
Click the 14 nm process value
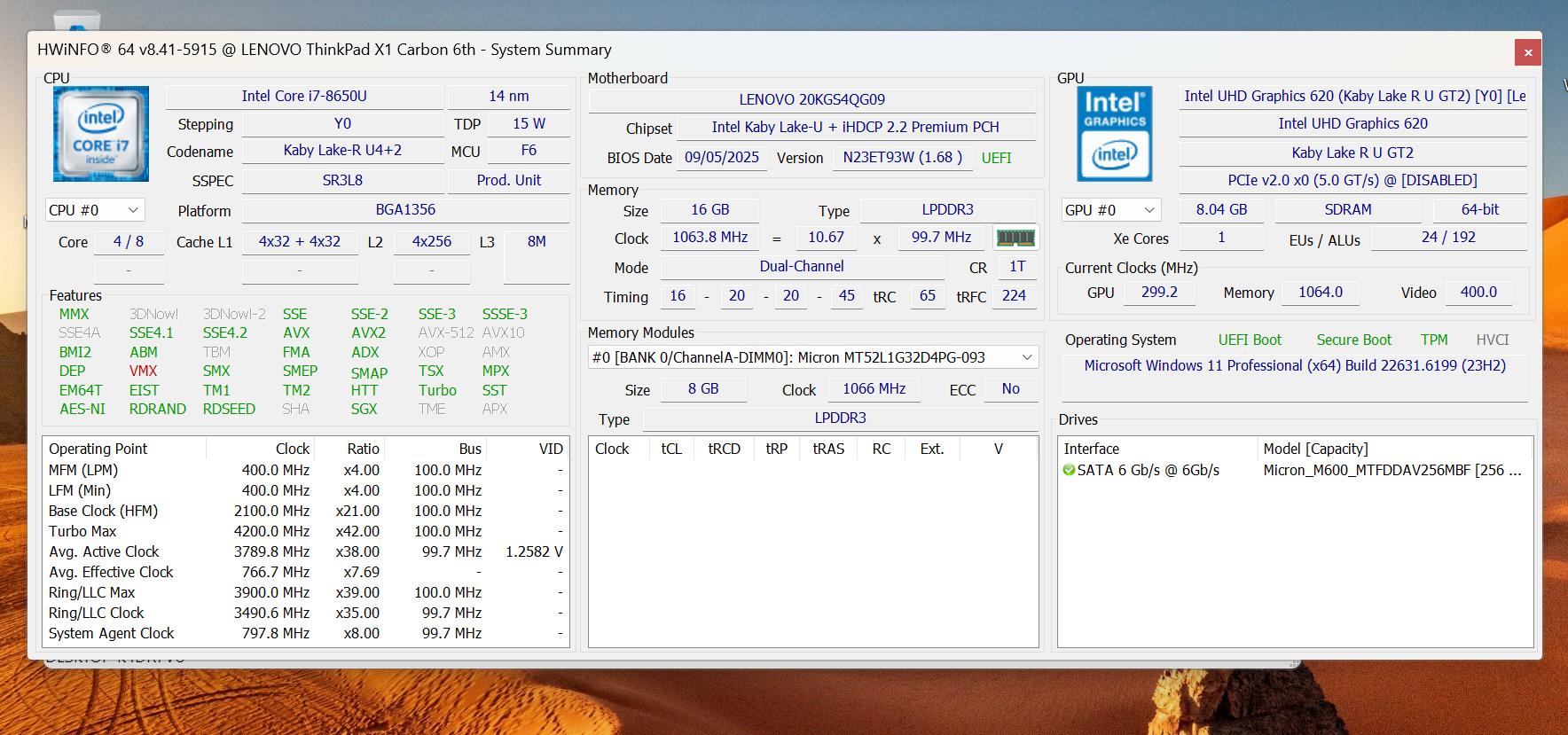point(509,96)
